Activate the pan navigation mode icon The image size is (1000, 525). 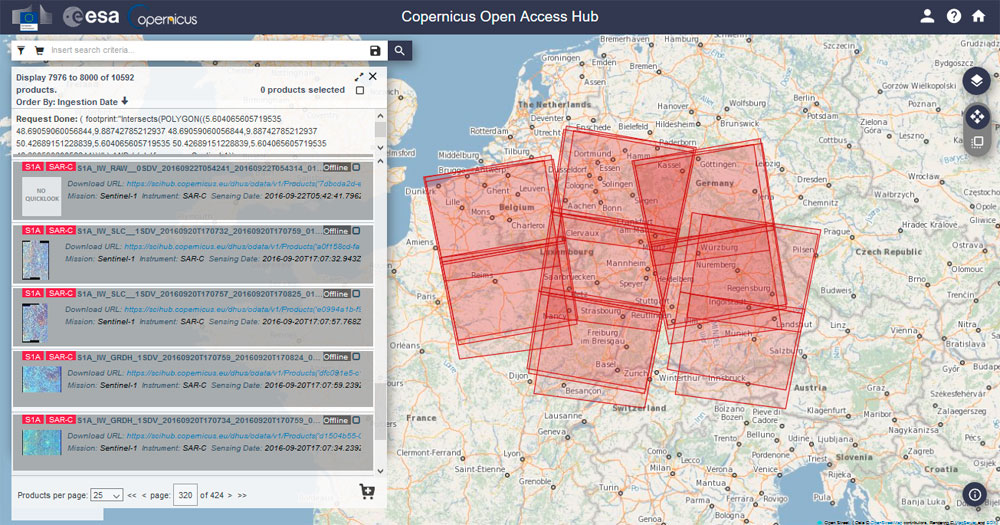[976, 117]
